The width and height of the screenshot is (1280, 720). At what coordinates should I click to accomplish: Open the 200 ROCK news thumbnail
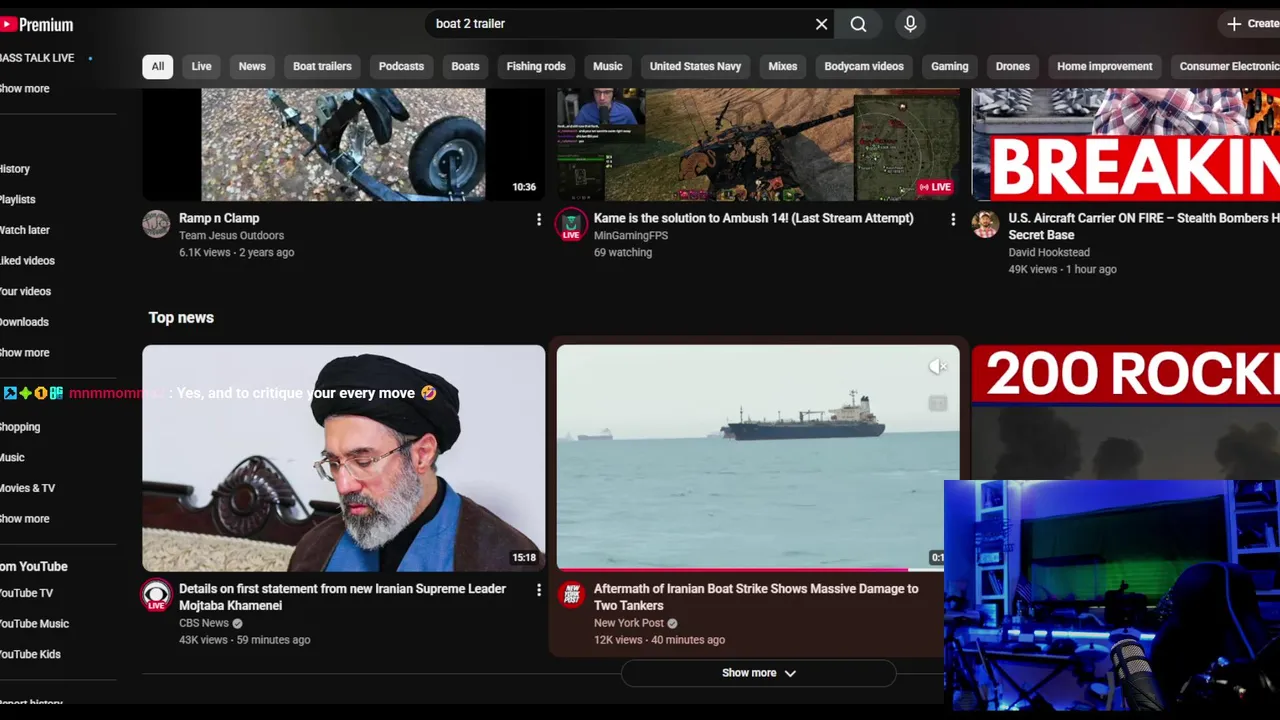[1125, 412]
